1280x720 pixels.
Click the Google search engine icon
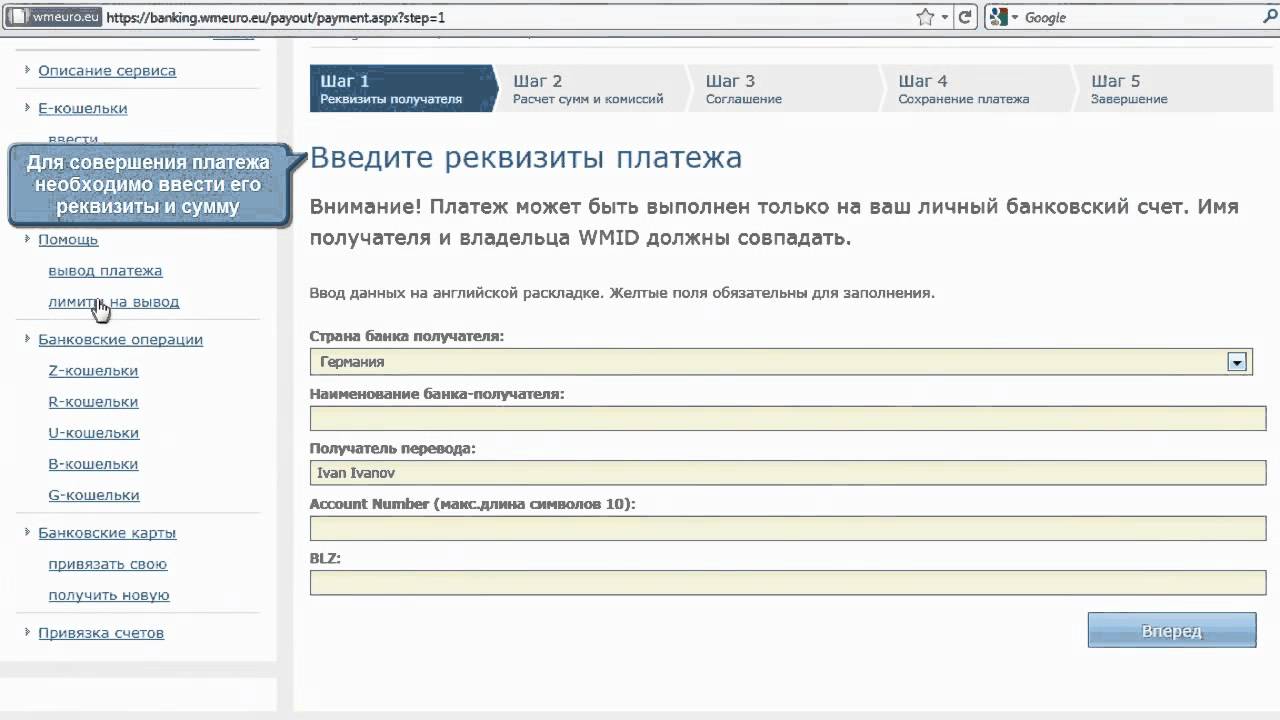point(998,17)
